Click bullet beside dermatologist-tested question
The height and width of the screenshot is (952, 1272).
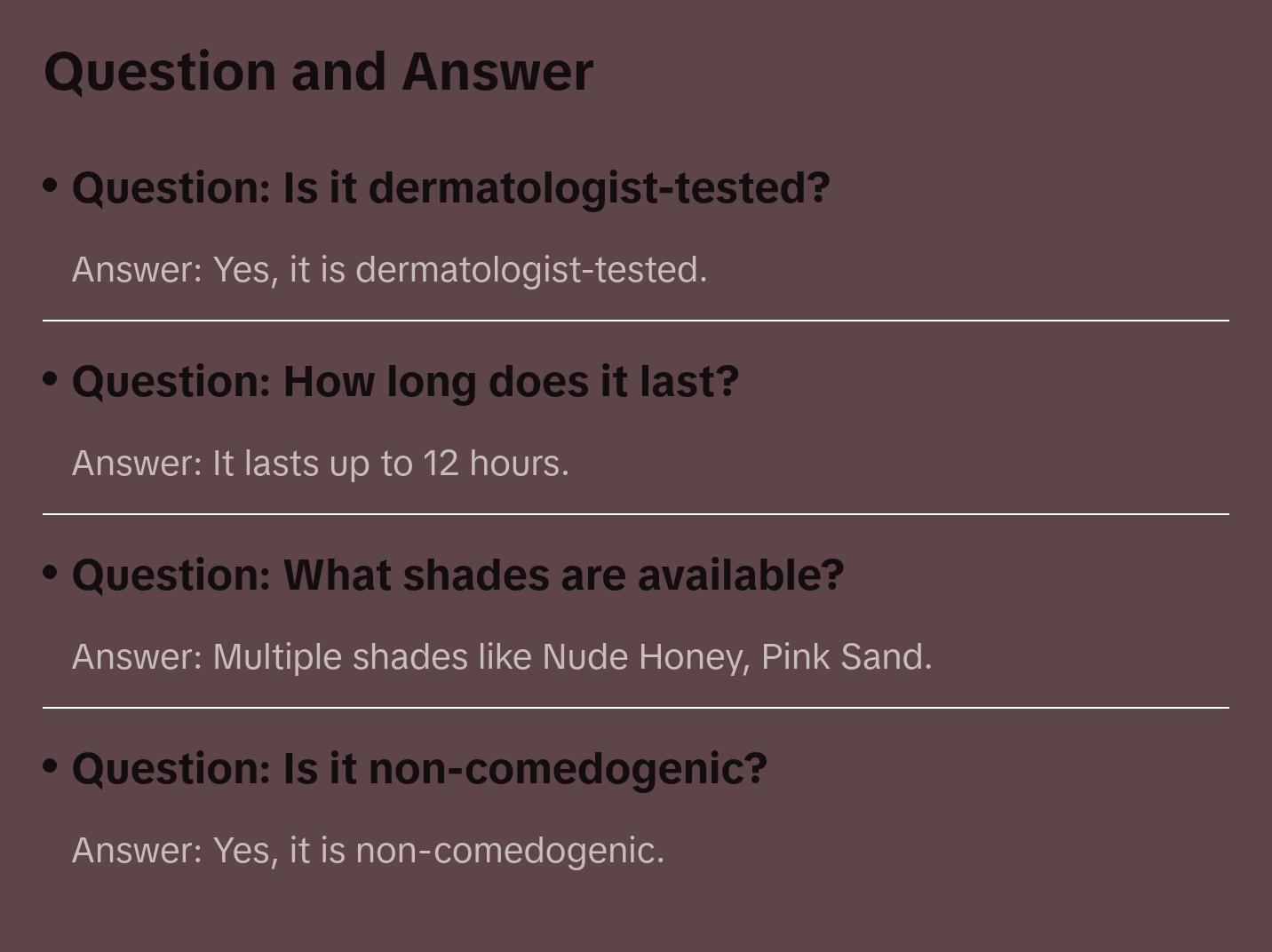51,185
